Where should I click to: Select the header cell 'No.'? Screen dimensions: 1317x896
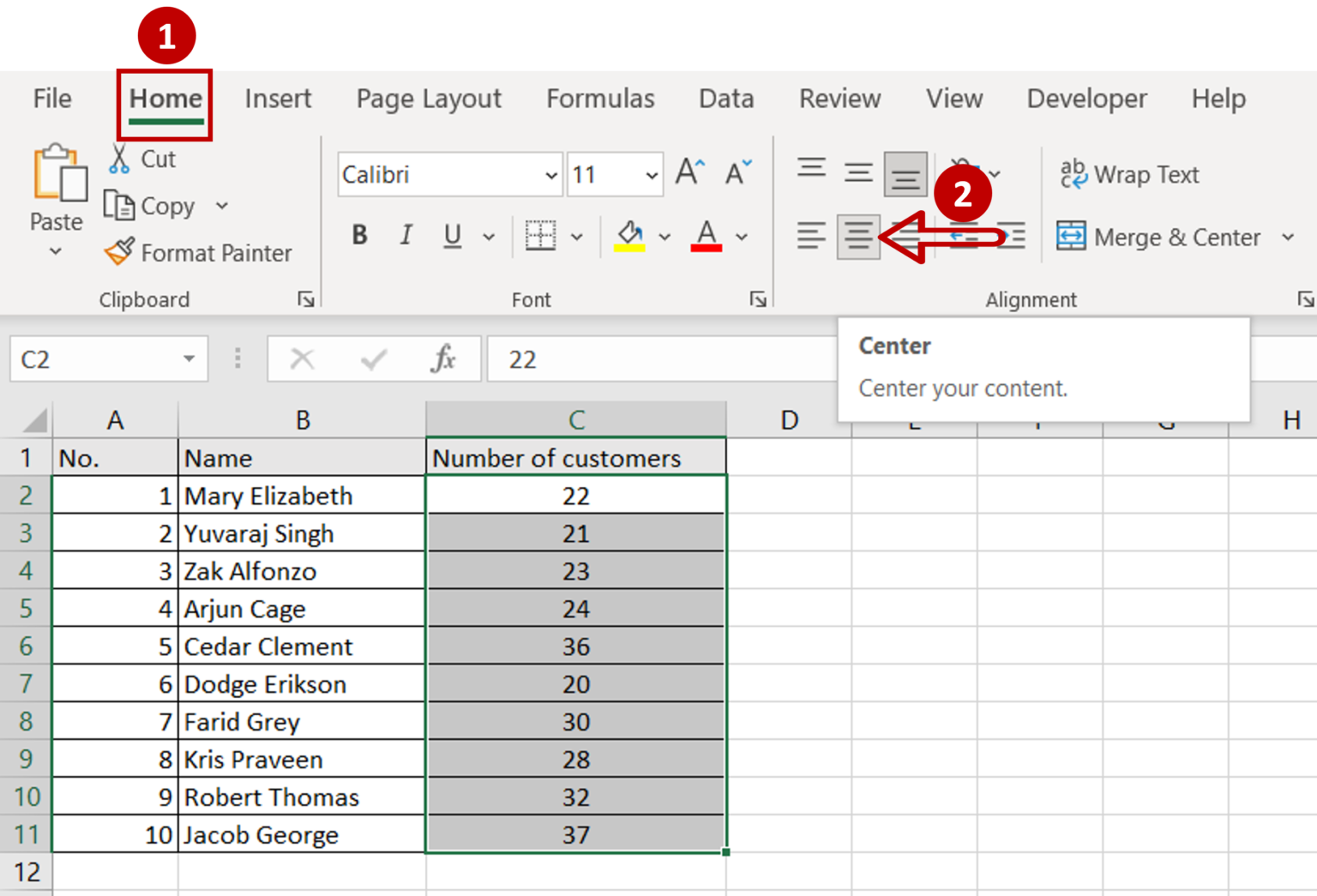click(115, 458)
